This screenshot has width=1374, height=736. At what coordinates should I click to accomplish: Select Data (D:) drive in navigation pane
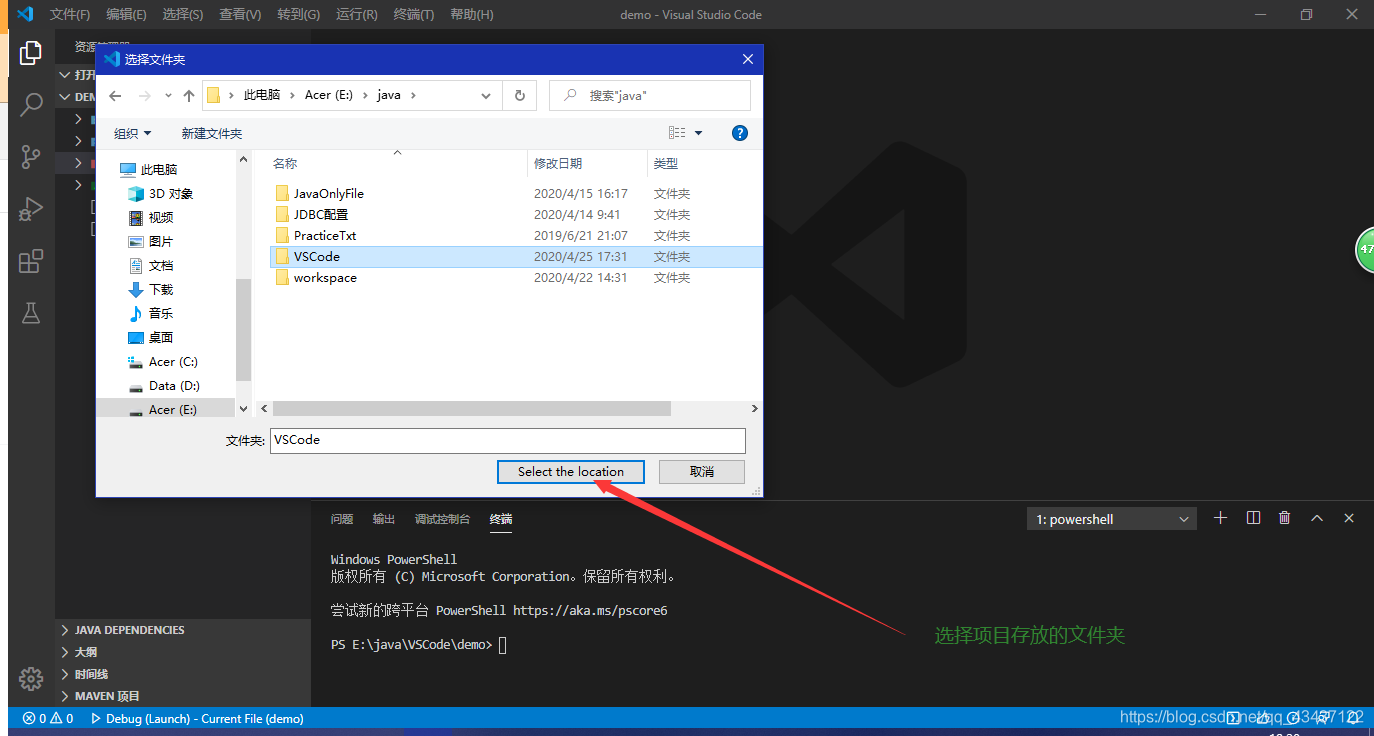tap(164, 385)
